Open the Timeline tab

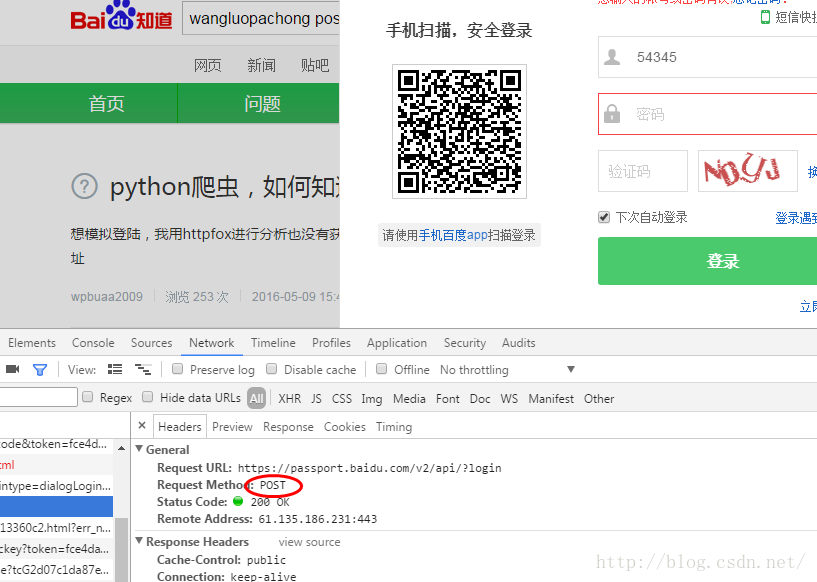click(273, 343)
